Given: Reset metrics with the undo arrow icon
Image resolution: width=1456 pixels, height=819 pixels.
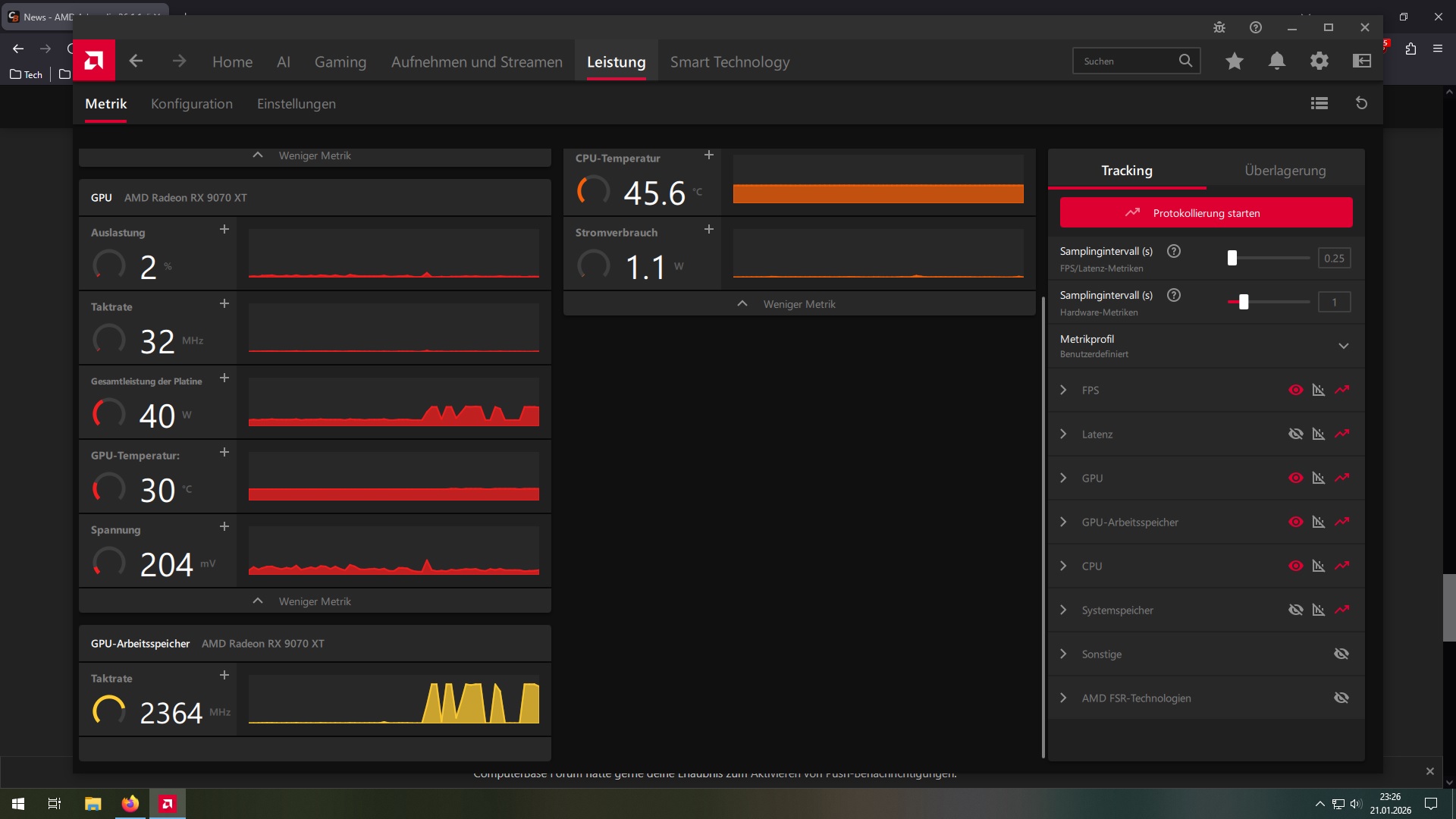Looking at the screenshot, I should coord(1361,103).
